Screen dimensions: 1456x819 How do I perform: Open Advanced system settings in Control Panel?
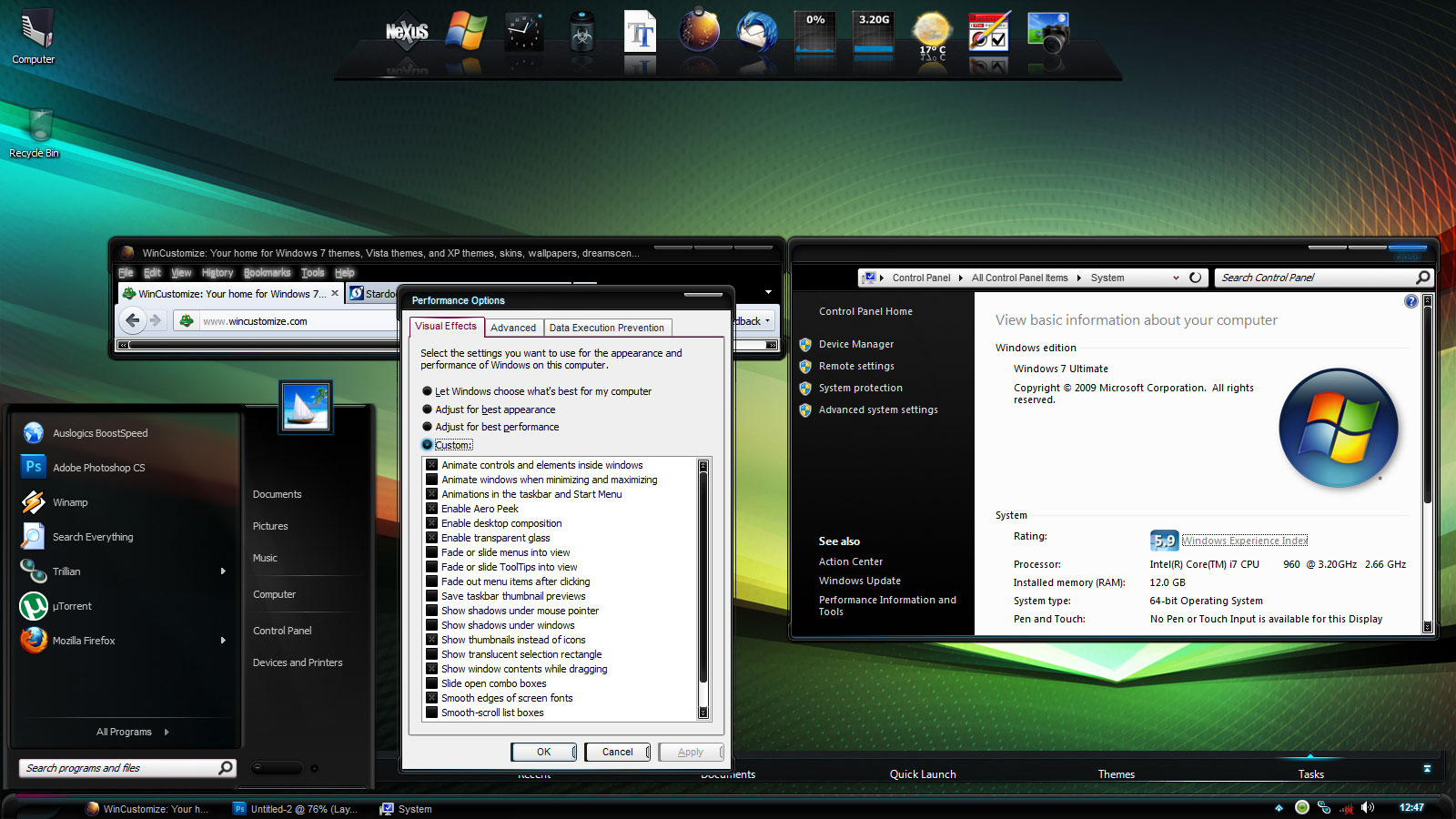coord(878,409)
